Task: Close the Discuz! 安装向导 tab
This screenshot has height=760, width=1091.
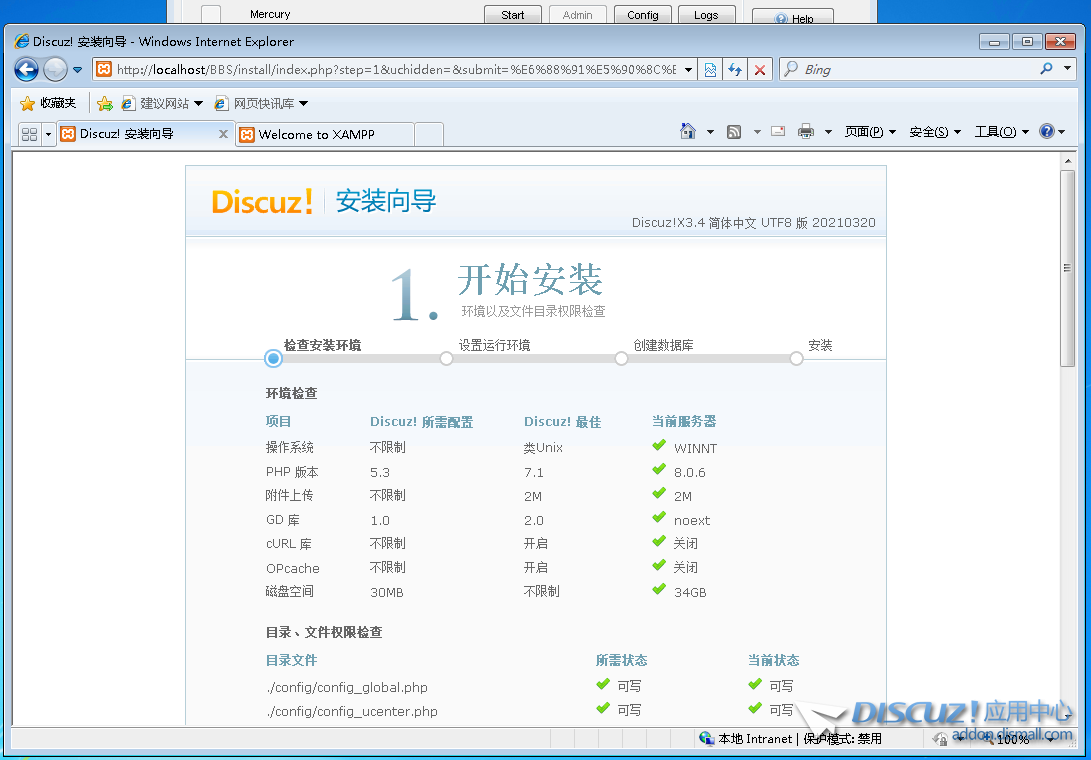Action: pos(223,134)
